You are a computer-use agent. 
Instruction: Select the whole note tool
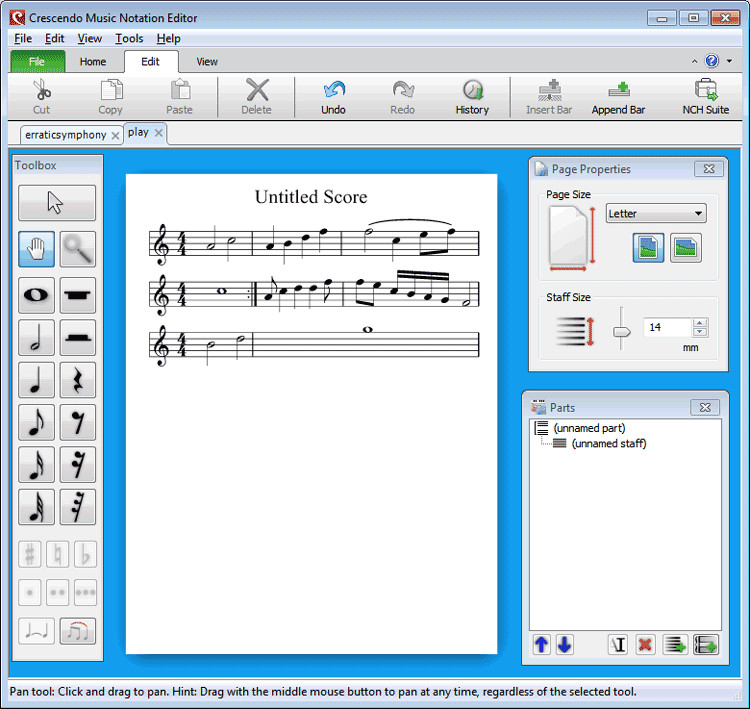[x=36, y=295]
